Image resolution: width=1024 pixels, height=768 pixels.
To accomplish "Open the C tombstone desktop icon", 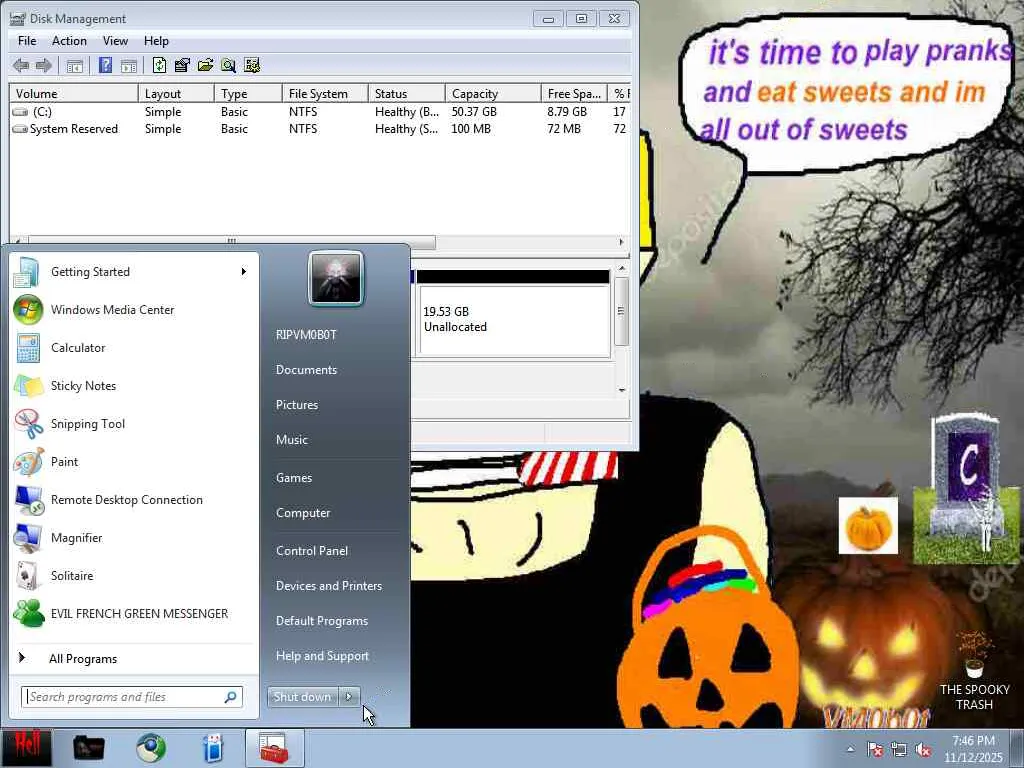I will pos(967,488).
